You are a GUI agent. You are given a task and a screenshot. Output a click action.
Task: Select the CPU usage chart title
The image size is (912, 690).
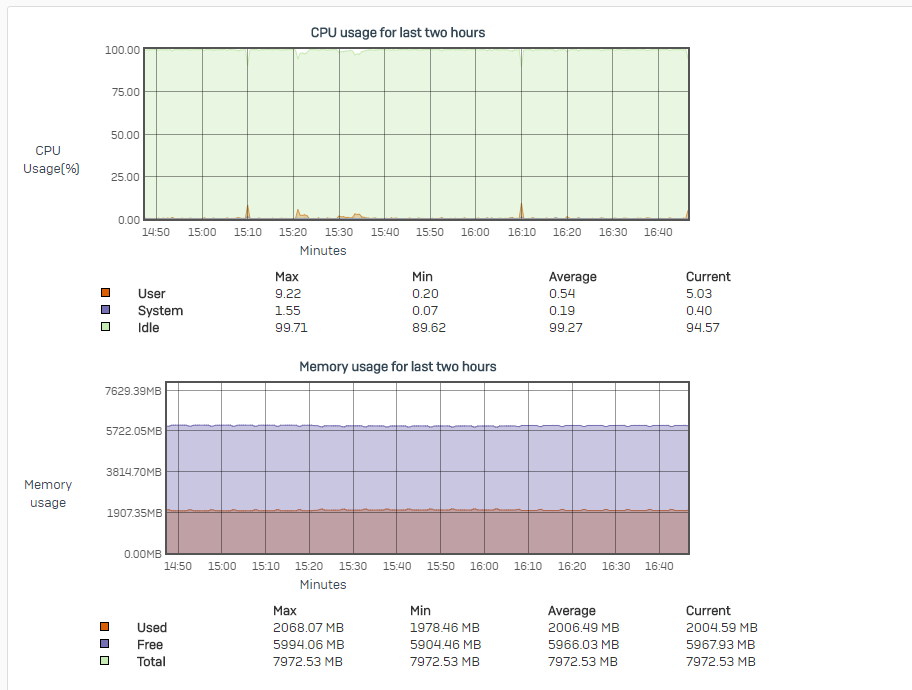pos(398,33)
